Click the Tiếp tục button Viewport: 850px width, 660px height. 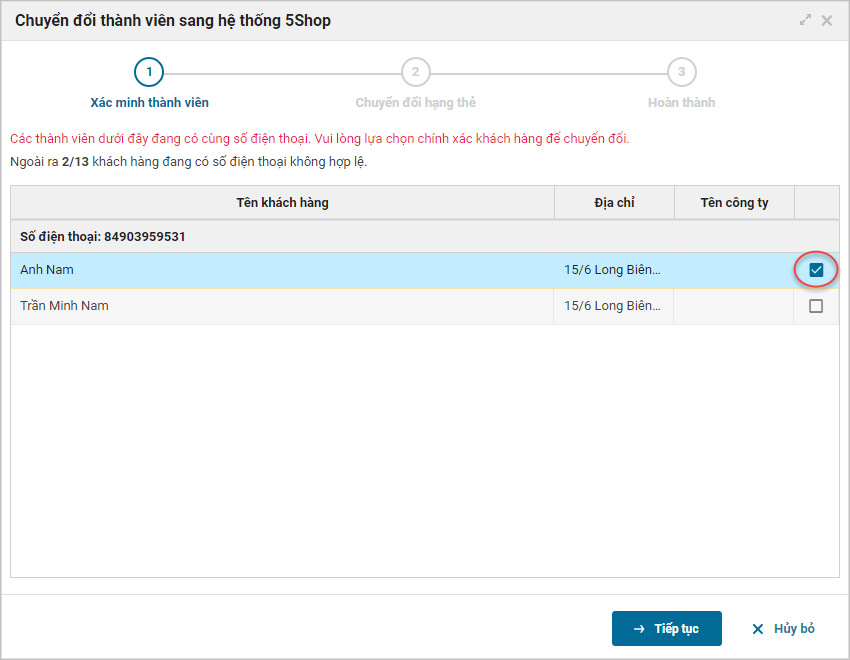click(x=666, y=629)
